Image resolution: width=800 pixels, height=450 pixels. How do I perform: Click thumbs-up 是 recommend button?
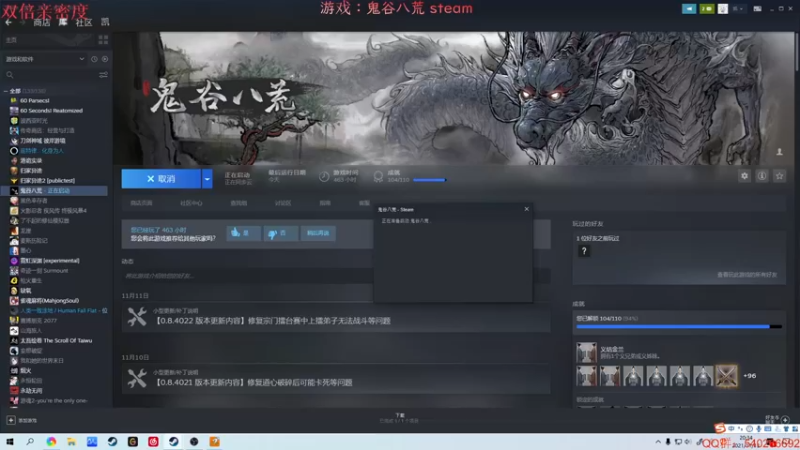click(x=243, y=233)
